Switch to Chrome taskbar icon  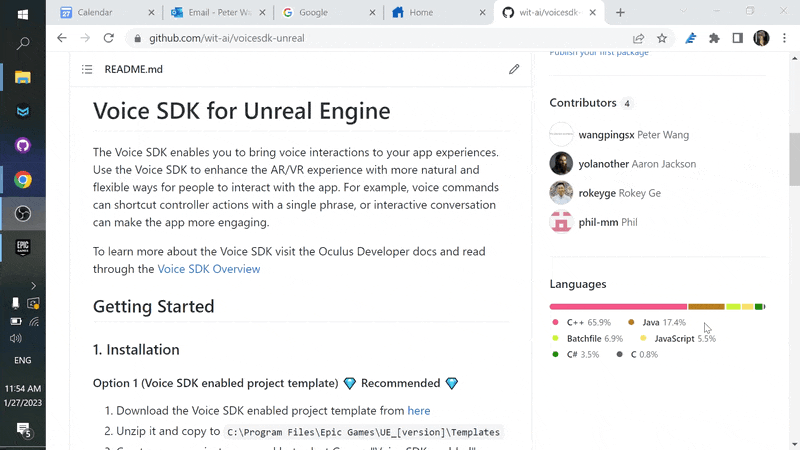click(22, 180)
